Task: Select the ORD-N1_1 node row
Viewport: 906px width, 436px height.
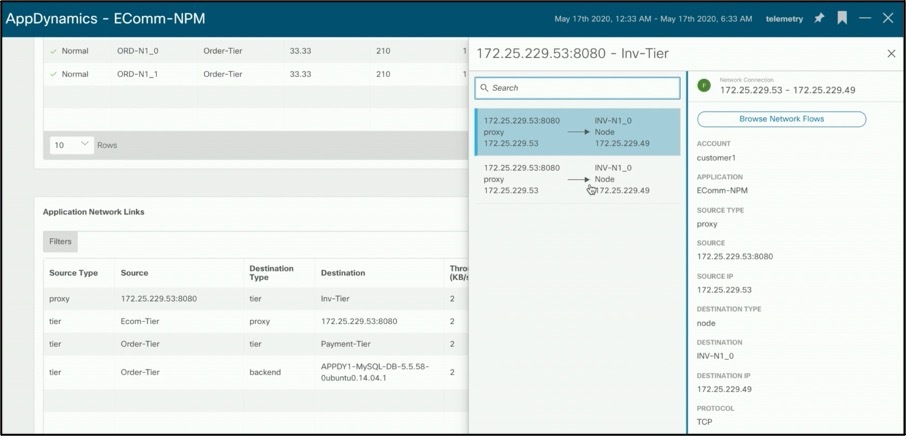Action: [257, 74]
